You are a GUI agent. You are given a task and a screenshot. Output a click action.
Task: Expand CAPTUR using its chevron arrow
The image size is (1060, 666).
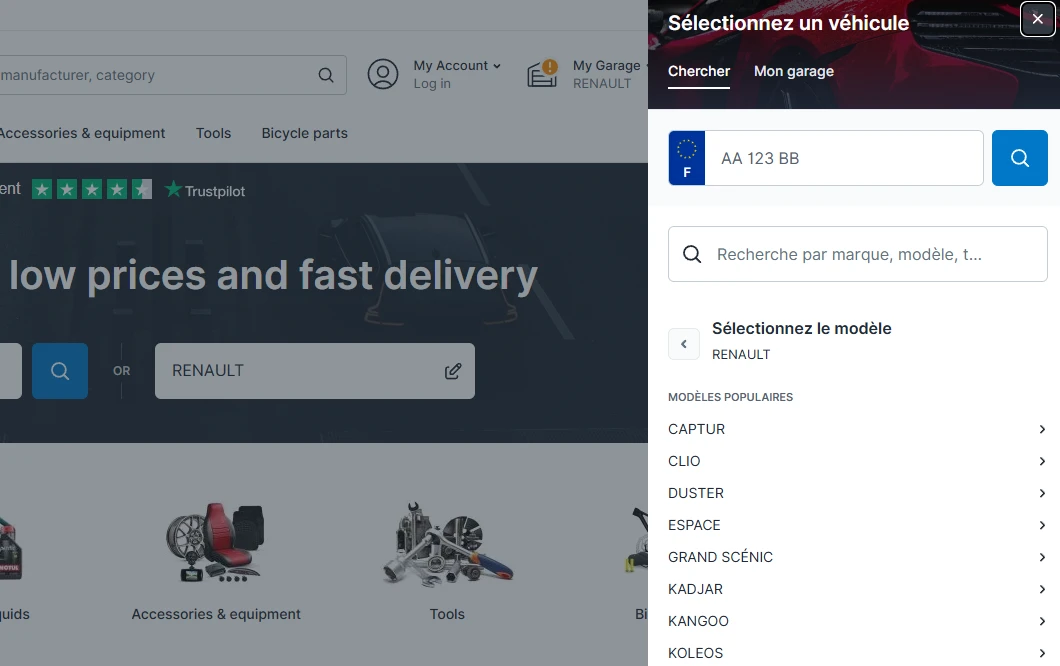point(1042,429)
